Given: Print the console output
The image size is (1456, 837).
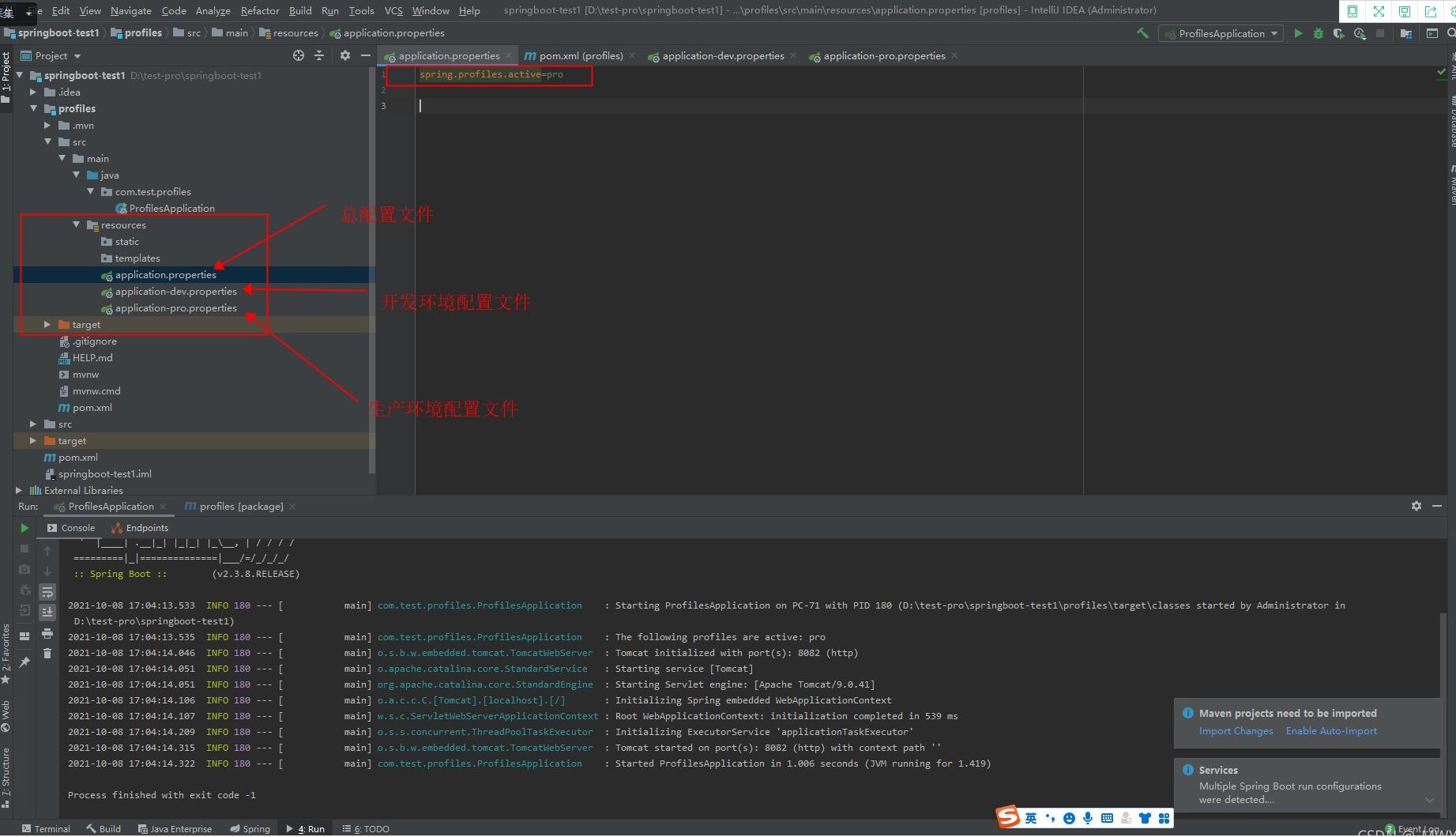Looking at the screenshot, I should [x=47, y=633].
